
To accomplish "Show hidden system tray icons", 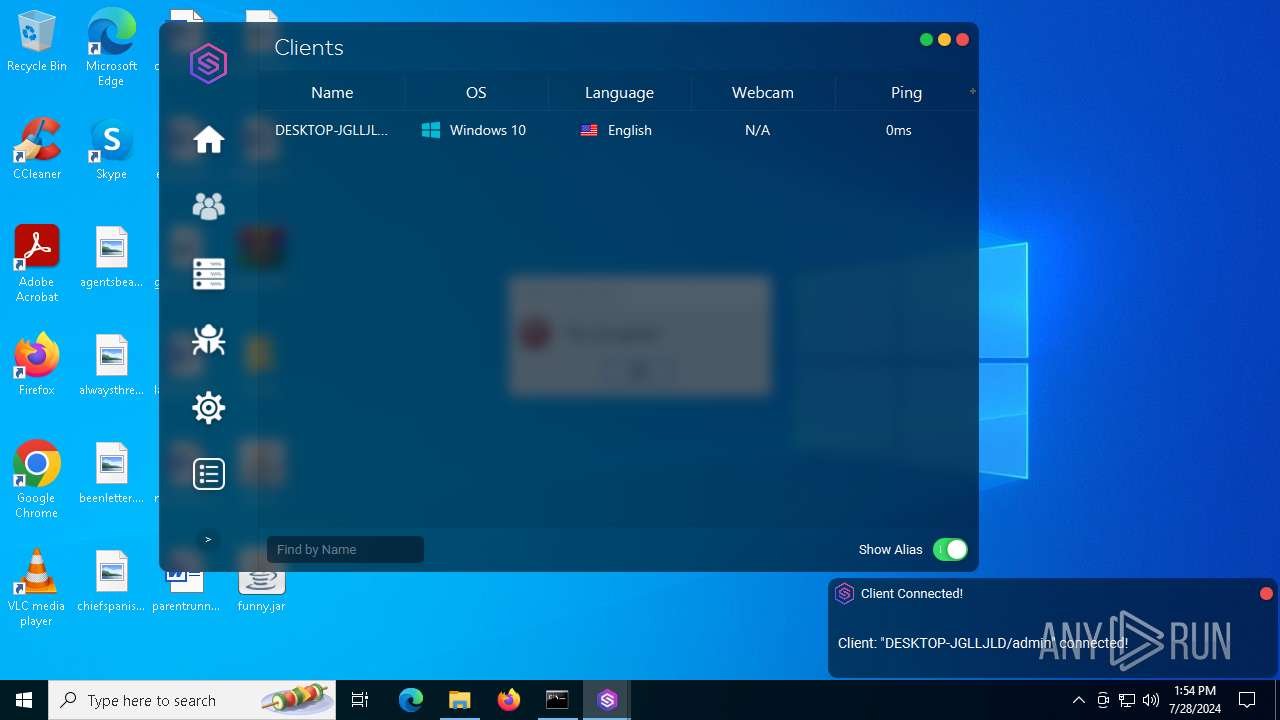I will pos(1078,700).
